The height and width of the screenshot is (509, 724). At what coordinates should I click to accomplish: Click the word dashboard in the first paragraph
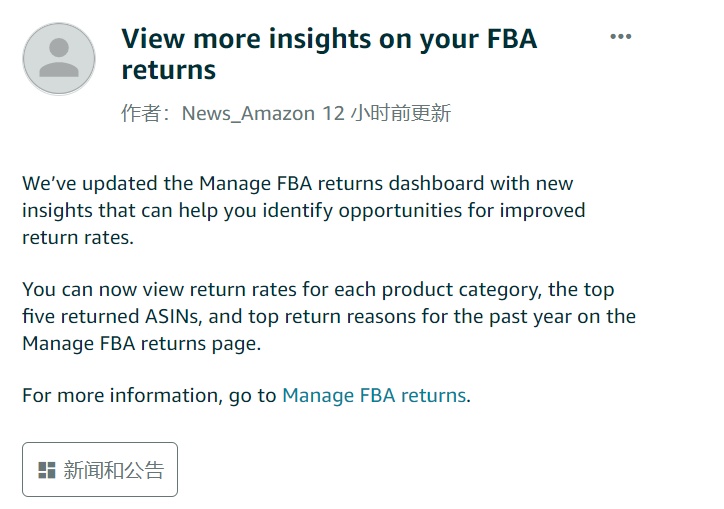tap(436, 183)
